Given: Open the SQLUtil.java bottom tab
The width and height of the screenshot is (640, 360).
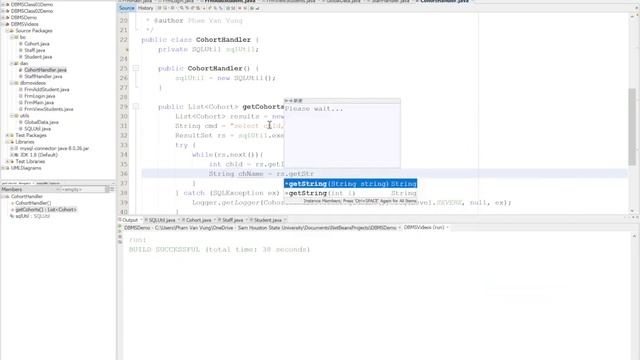Looking at the screenshot, I should pos(162,220).
